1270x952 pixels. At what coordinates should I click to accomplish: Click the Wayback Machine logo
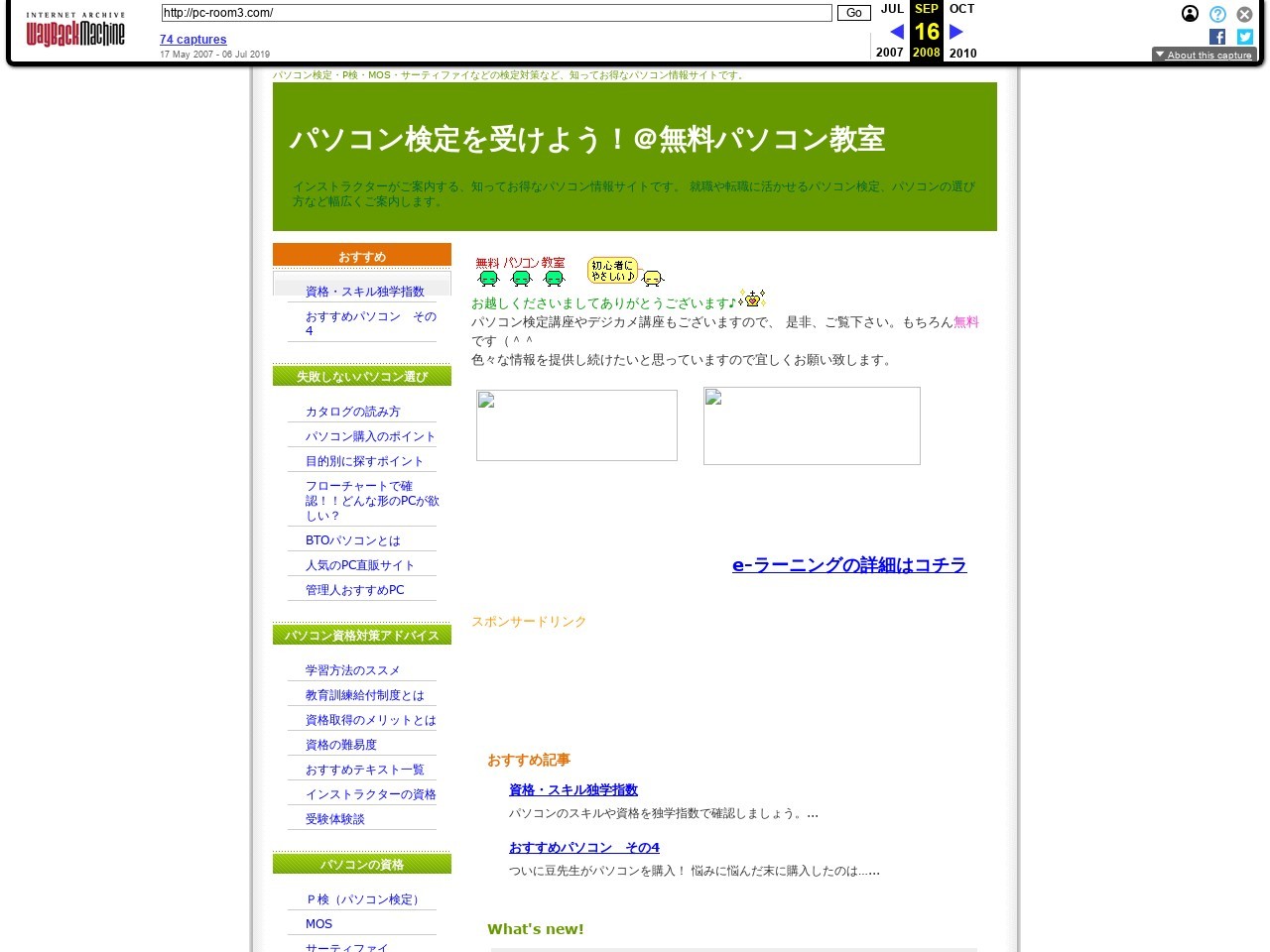75,30
